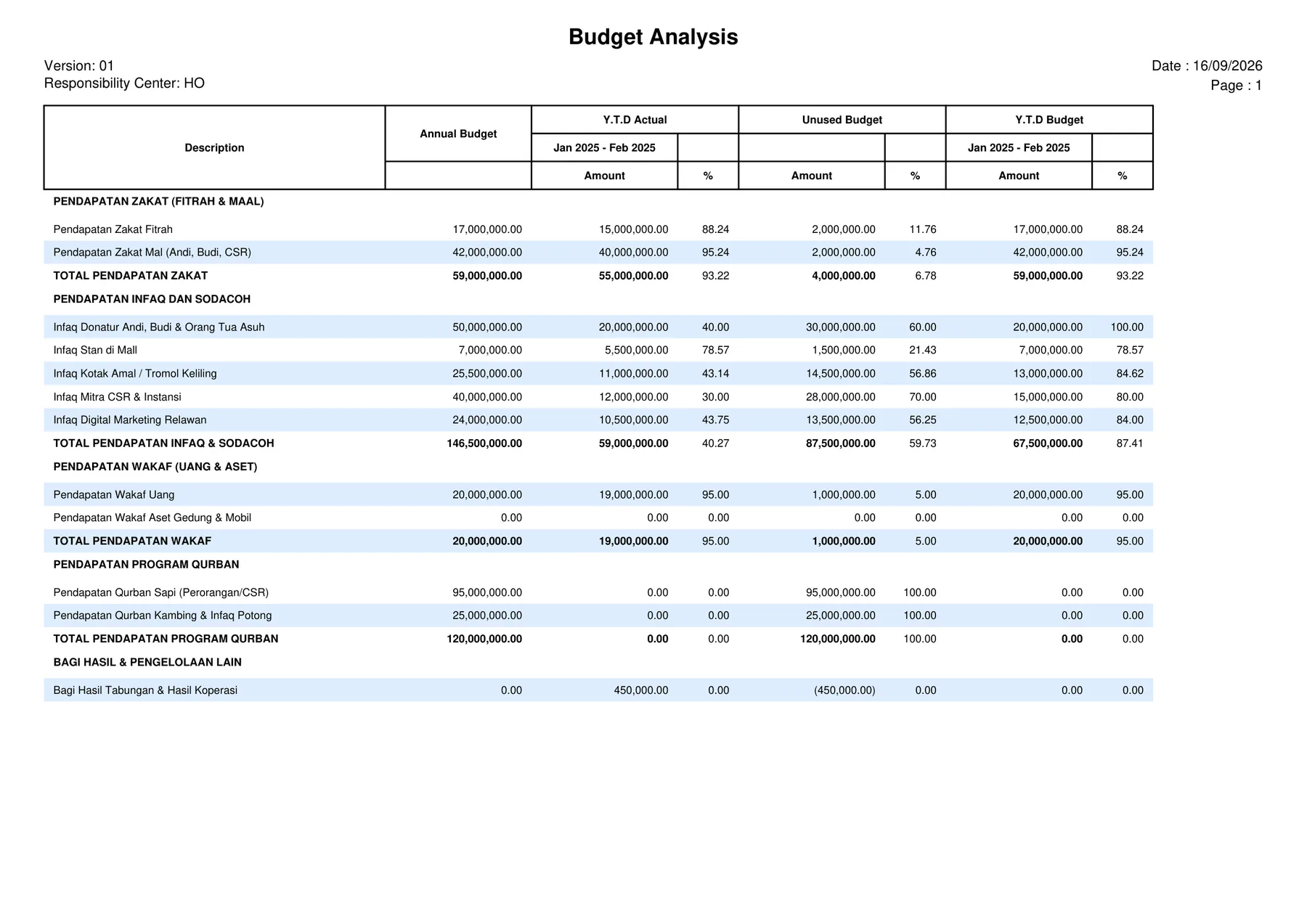This screenshot has width=1307, height=924.
Task: Click the 146,500,000.00 annual budget value
Action: [x=484, y=443]
